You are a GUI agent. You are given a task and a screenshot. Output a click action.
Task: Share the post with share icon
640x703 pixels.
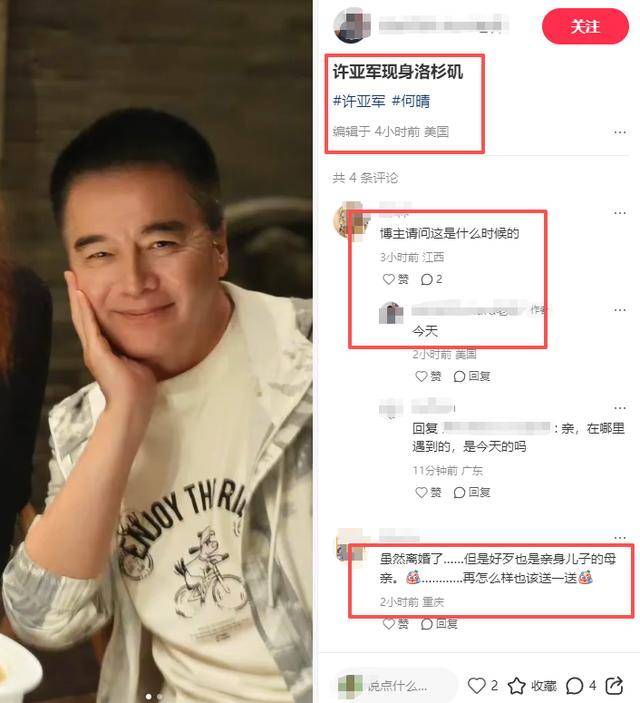[x=614, y=686]
